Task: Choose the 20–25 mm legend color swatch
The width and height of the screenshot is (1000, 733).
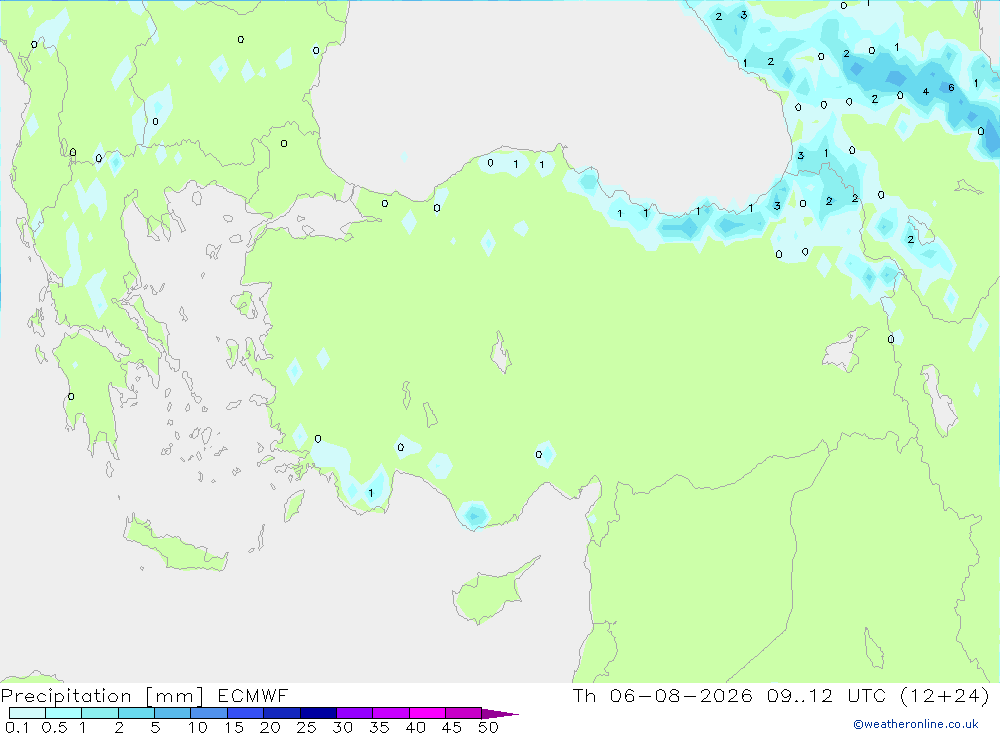Action: [282, 713]
